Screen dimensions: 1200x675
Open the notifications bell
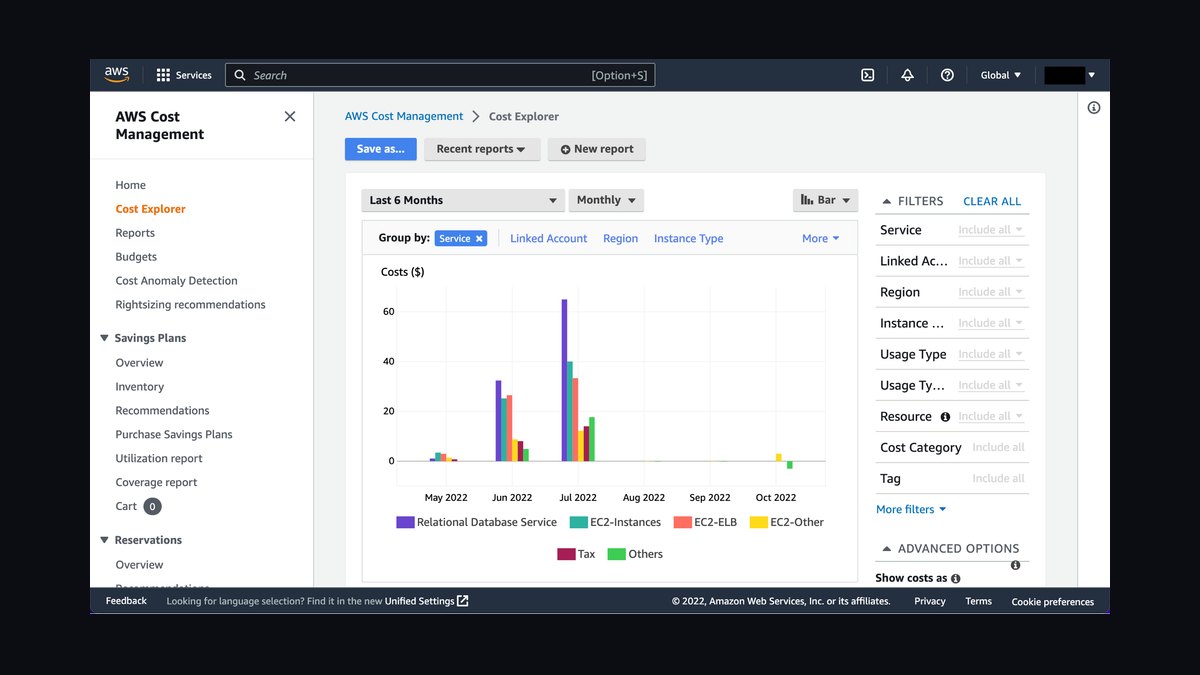click(x=907, y=75)
